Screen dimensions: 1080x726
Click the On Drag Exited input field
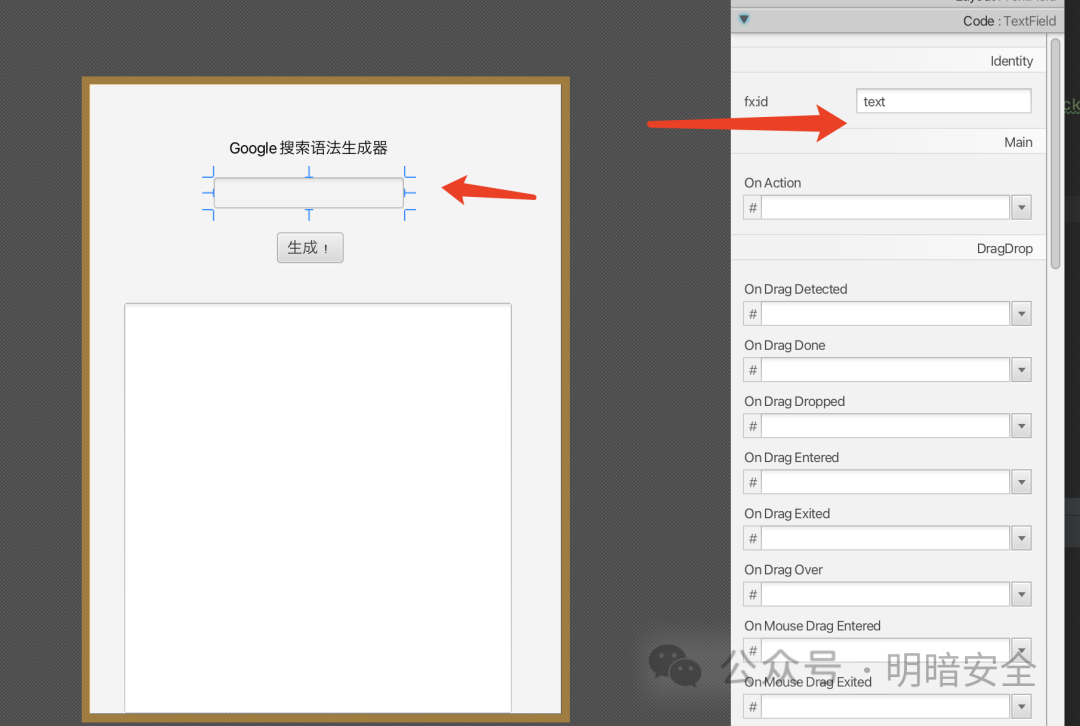[885, 538]
